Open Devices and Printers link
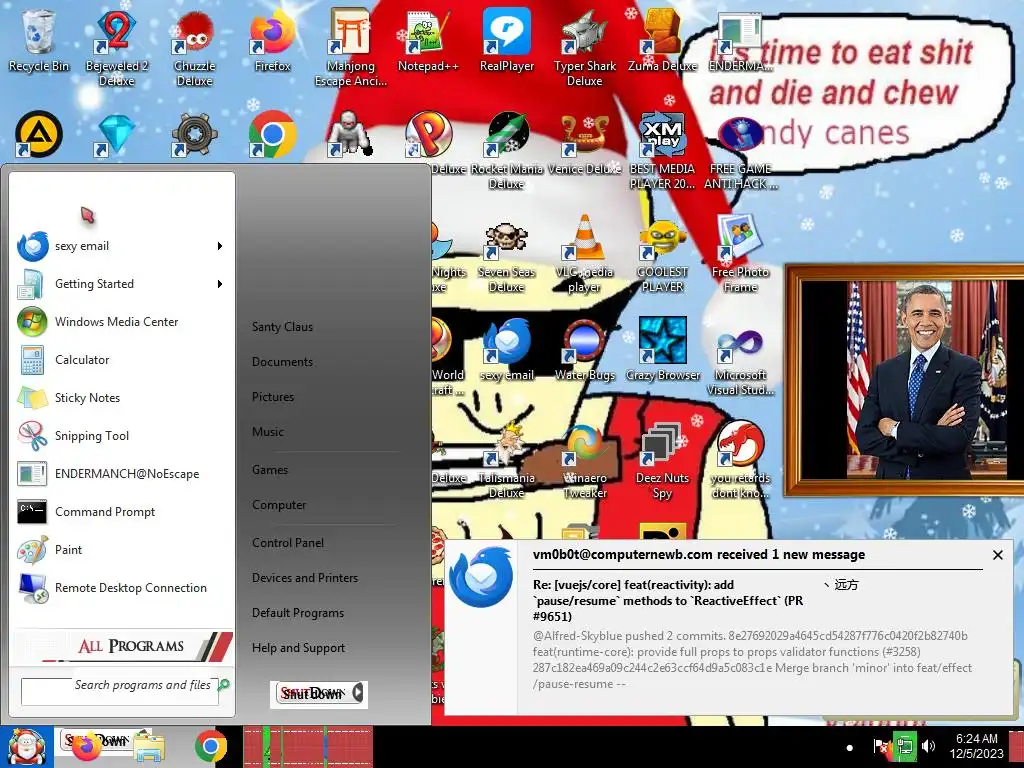Viewport: 1024px width, 768px height. pyautogui.click(x=305, y=578)
